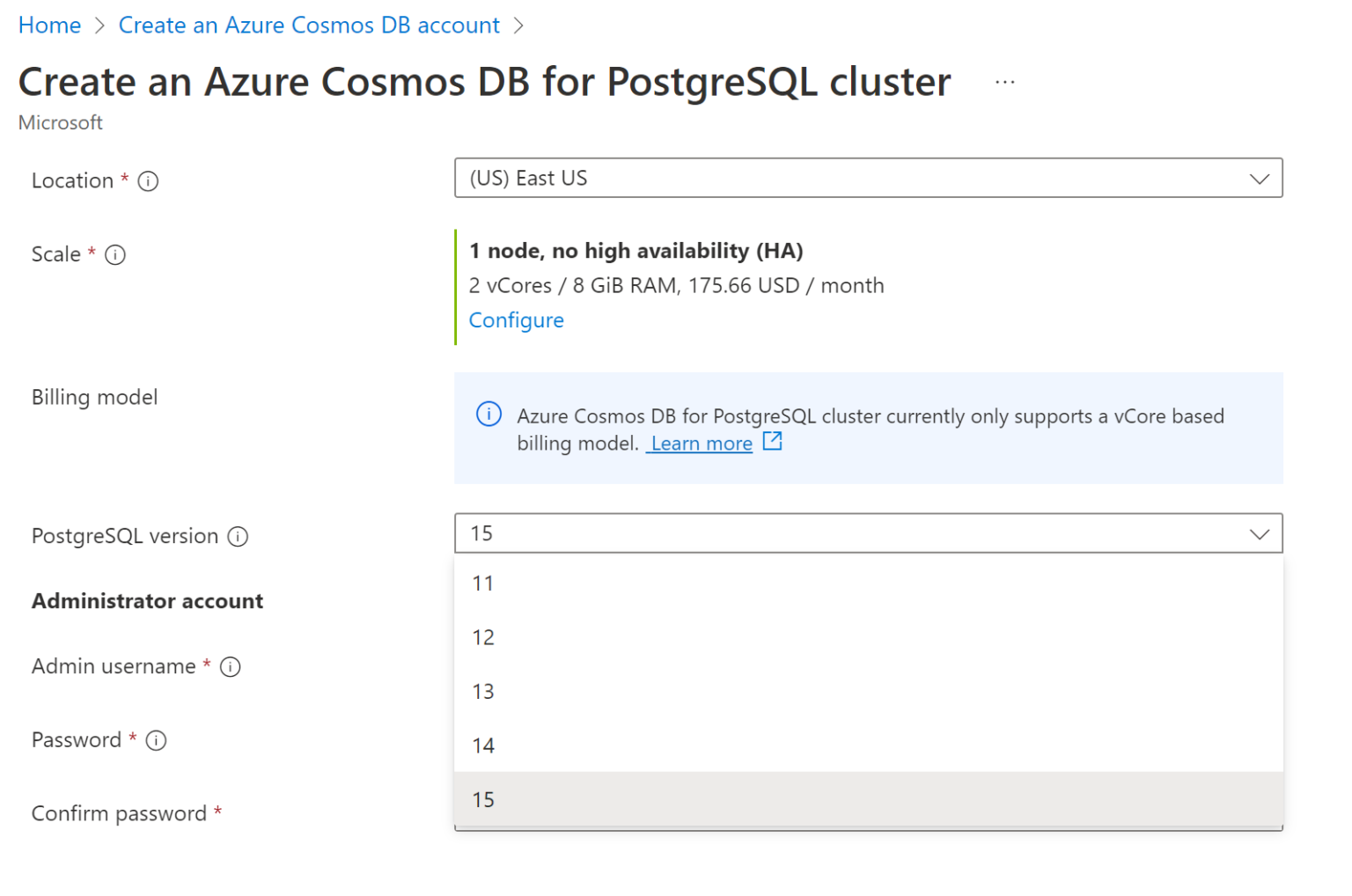View the PostgreSQL version info icon

pyautogui.click(x=238, y=537)
